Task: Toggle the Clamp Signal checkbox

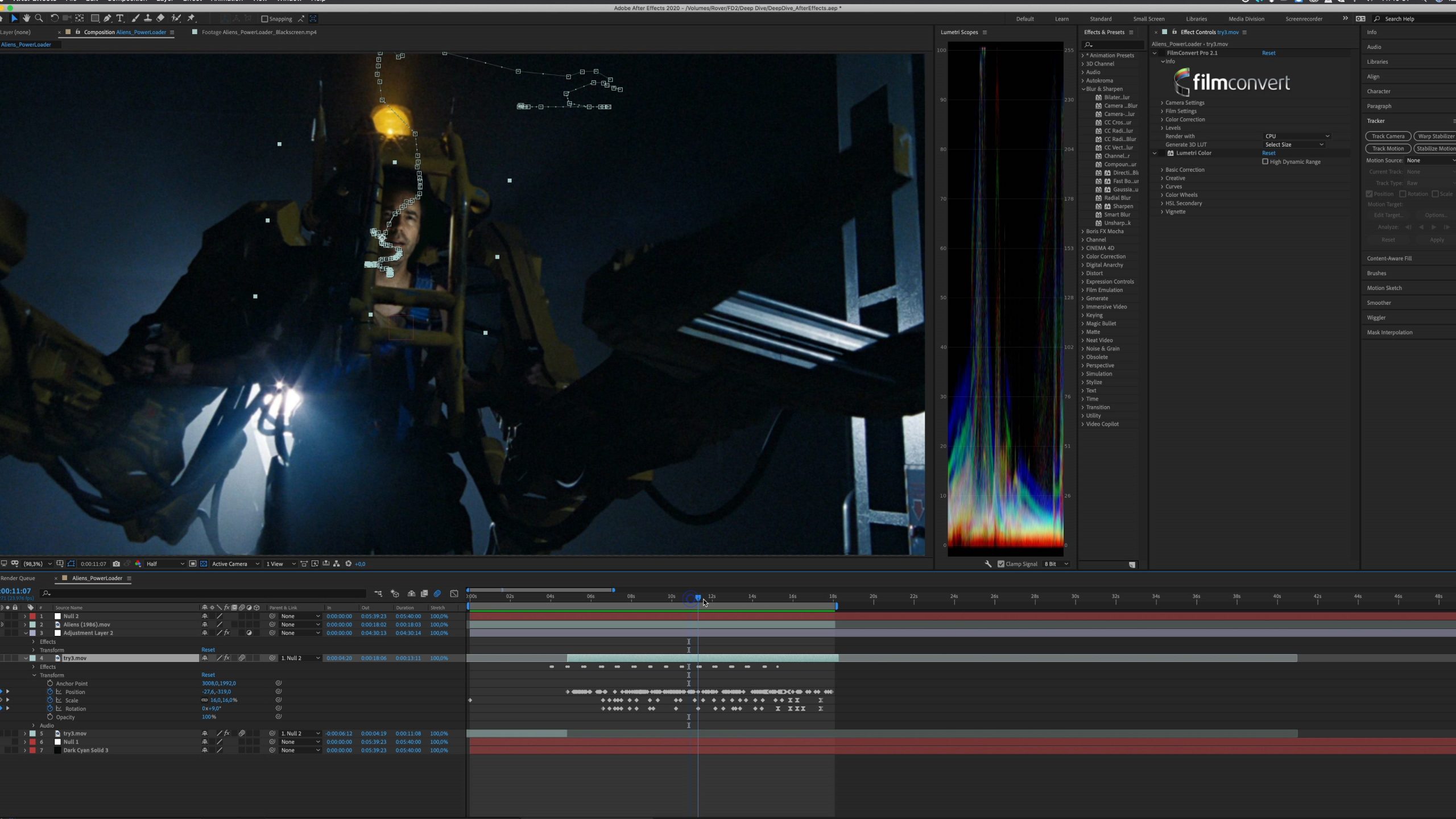Action: pyautogui.click(x=1001, y=564)
